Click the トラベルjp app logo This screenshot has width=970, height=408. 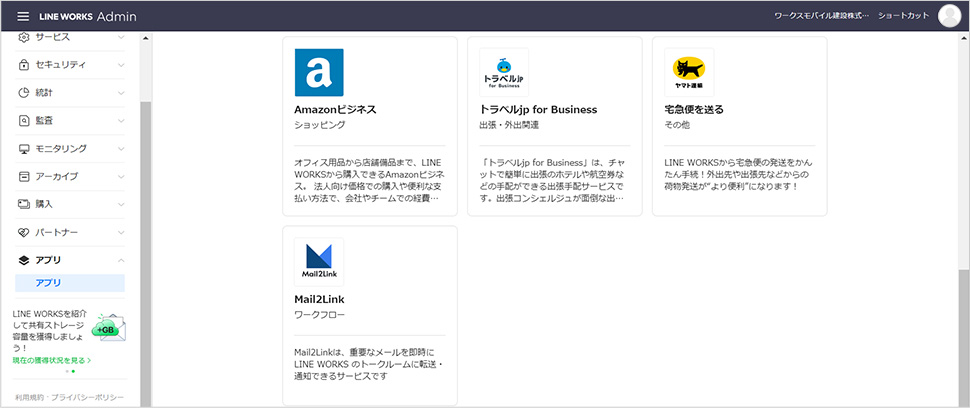click(x=504, y=72)
